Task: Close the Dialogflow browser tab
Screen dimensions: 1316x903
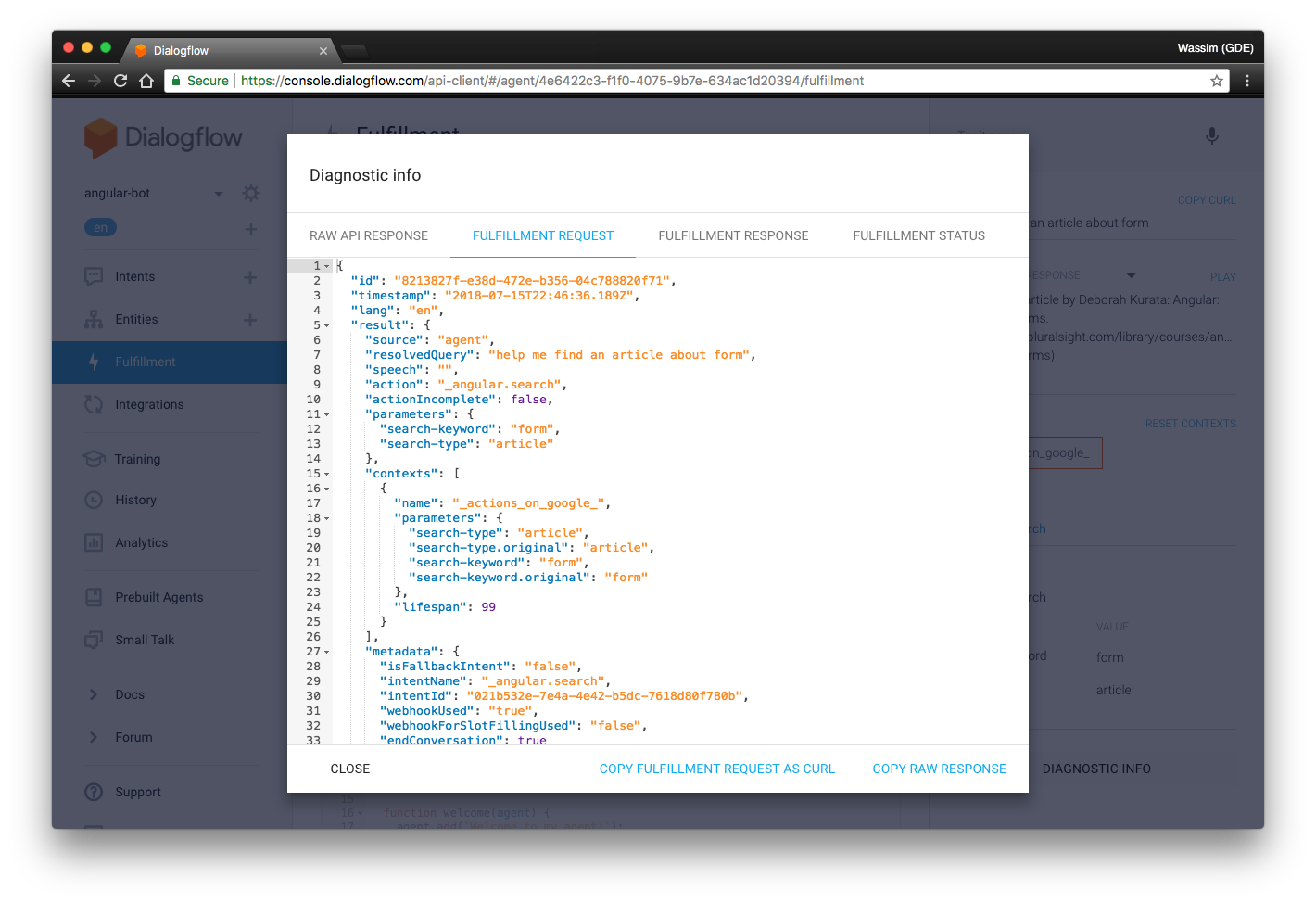Action: pos(323,51)
